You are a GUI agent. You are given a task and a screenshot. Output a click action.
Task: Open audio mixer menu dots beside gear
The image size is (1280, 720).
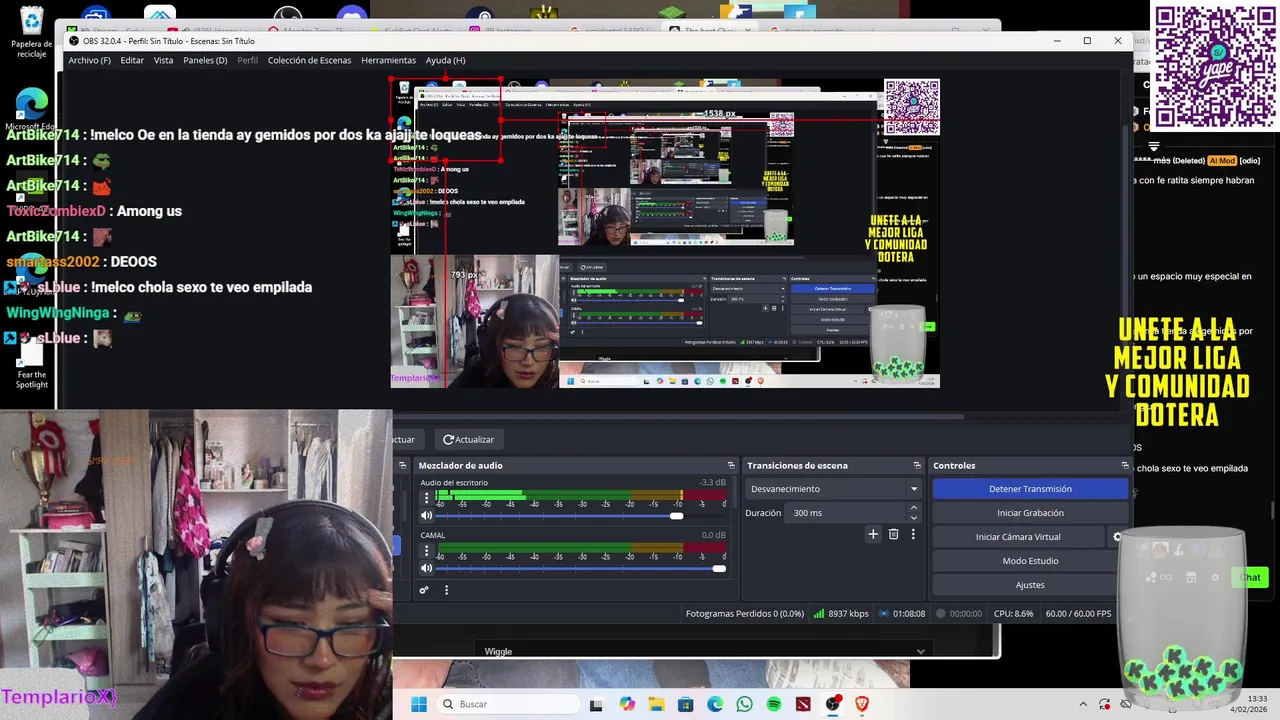[446, 590]
